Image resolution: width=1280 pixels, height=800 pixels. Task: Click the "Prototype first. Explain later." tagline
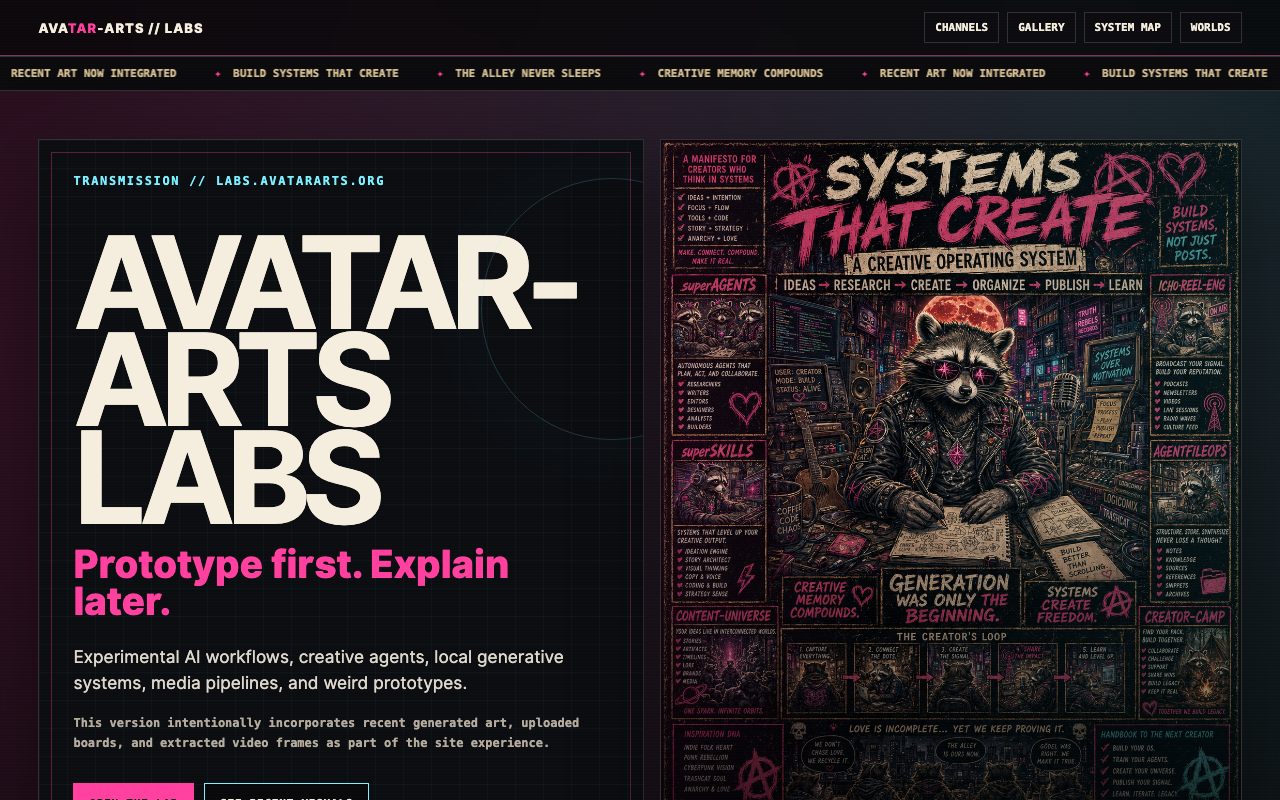[291, 583]
